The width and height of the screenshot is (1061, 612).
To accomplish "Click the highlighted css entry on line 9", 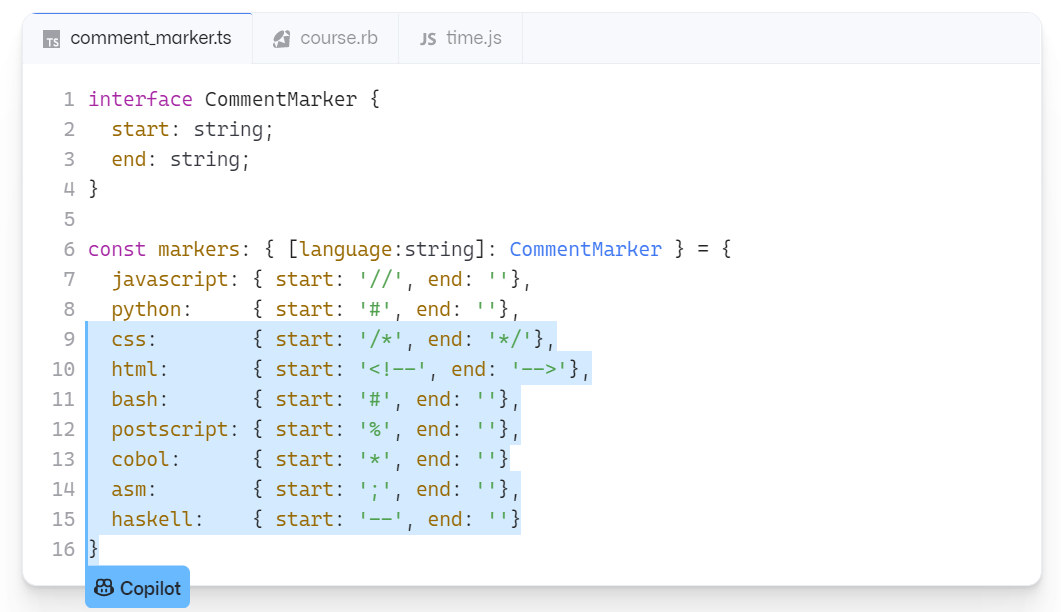I will (x=130, y=339).
